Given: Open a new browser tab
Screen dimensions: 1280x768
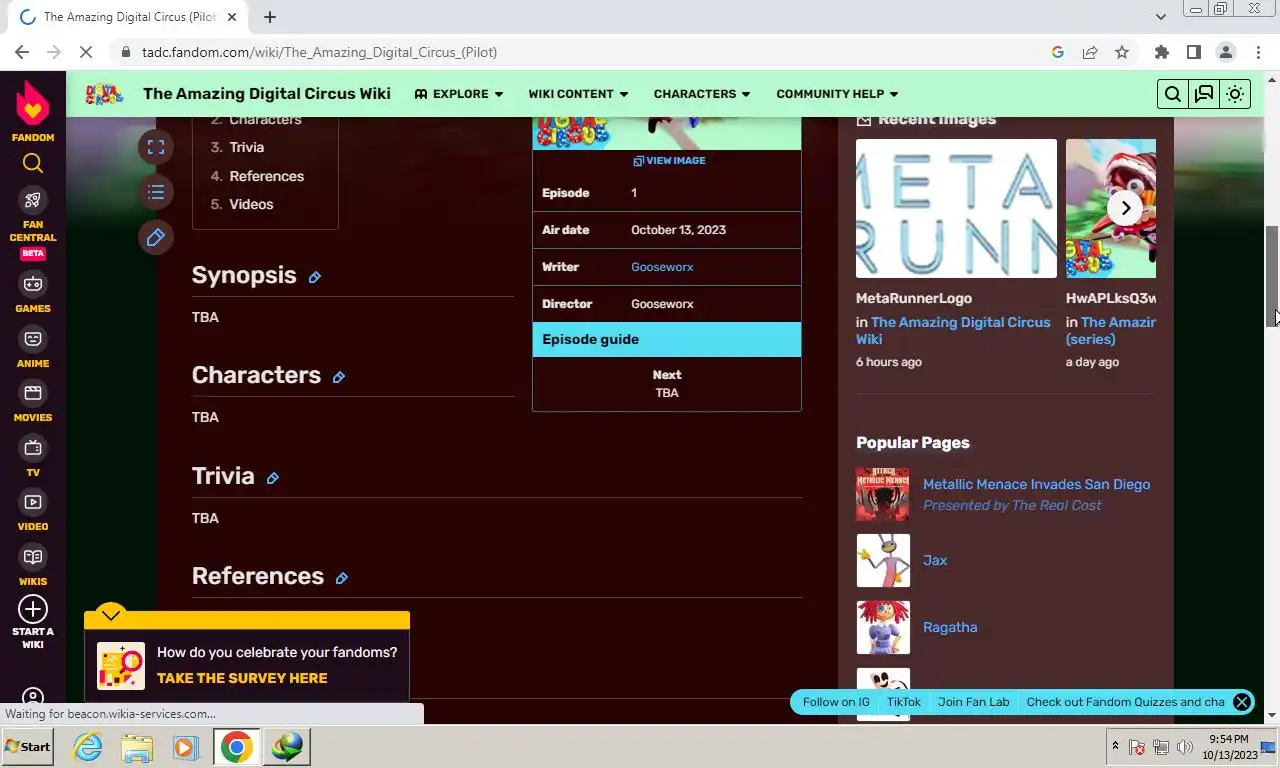Looking at the screenshot, I should (270, 17).
